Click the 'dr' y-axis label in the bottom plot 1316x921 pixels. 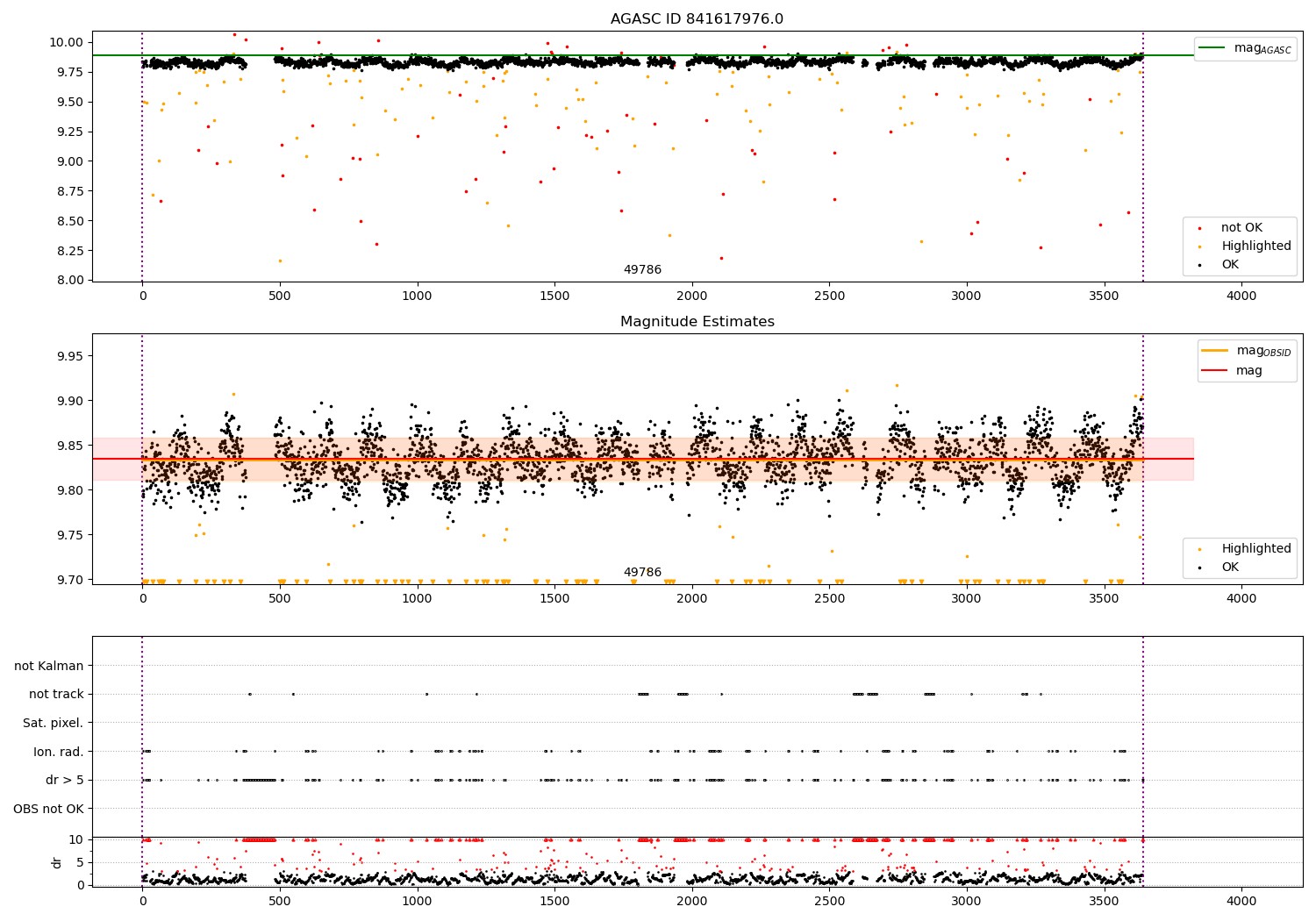point(57,862)
